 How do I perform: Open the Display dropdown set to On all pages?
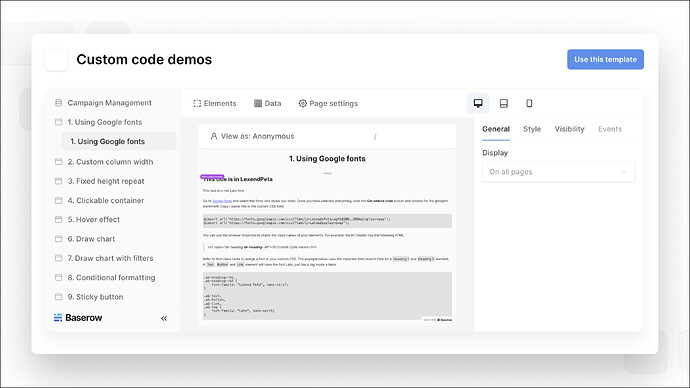pyautogui.click(x=559, y=172)
